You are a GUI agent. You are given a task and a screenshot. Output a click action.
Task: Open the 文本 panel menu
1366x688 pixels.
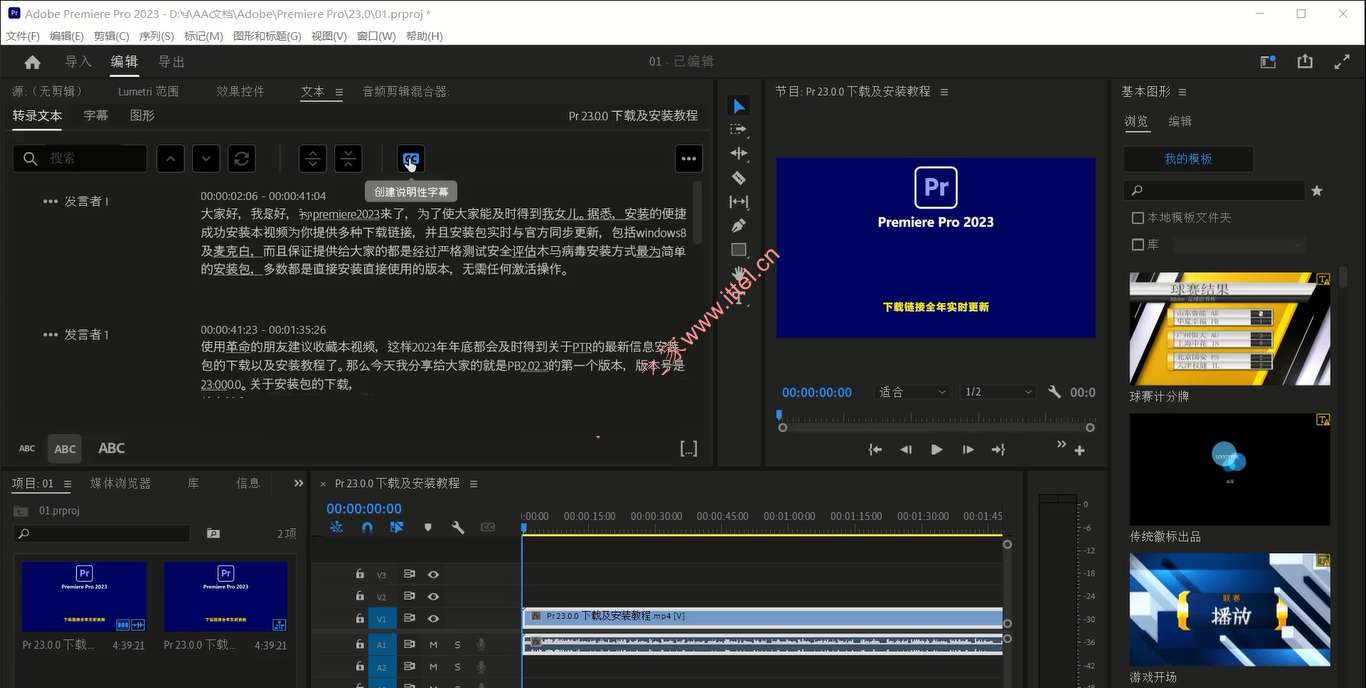pyautogui.click(x=339, y=92)
